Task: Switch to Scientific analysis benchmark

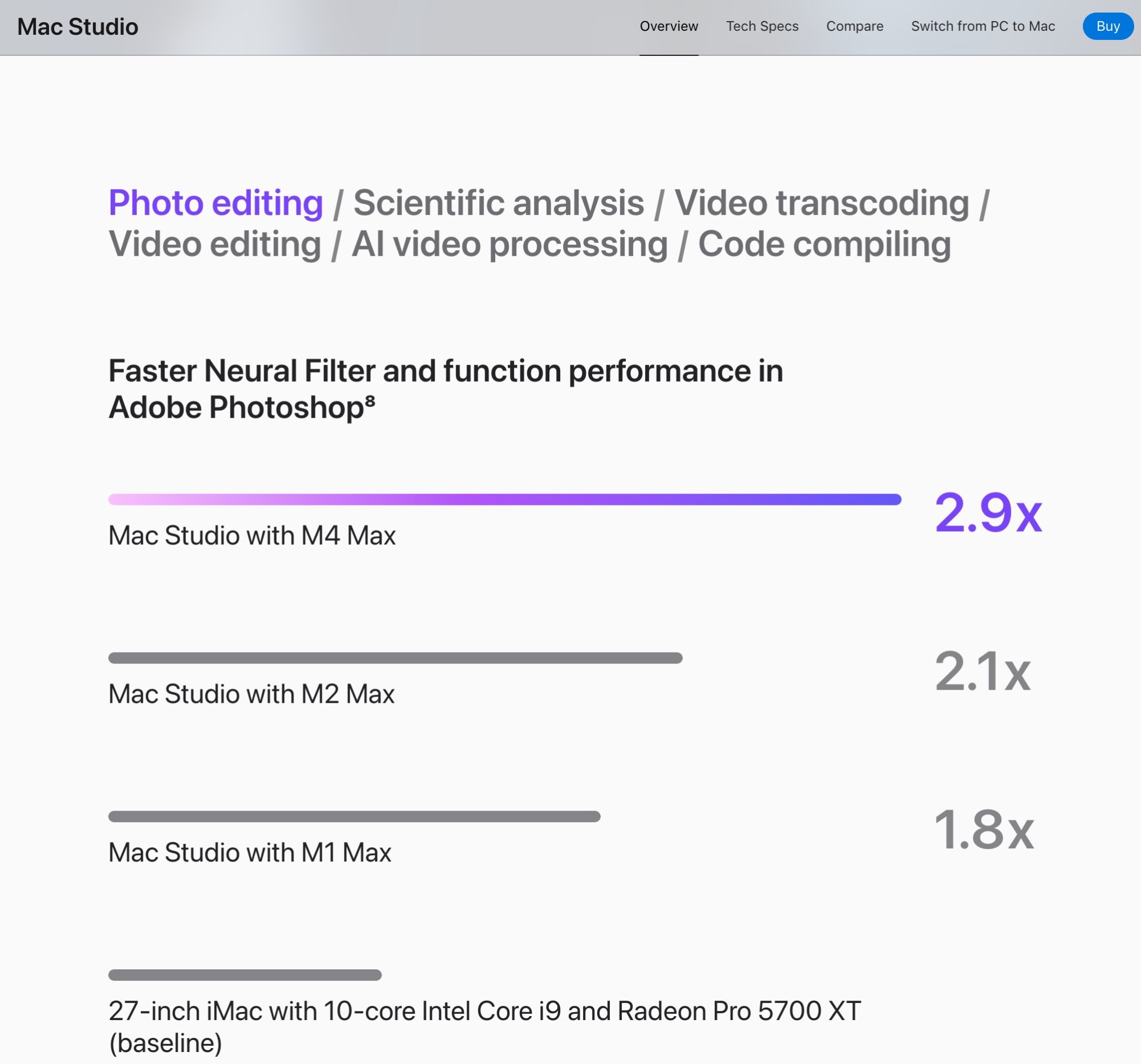Action: pyautogui.click(x=498, y=203)
